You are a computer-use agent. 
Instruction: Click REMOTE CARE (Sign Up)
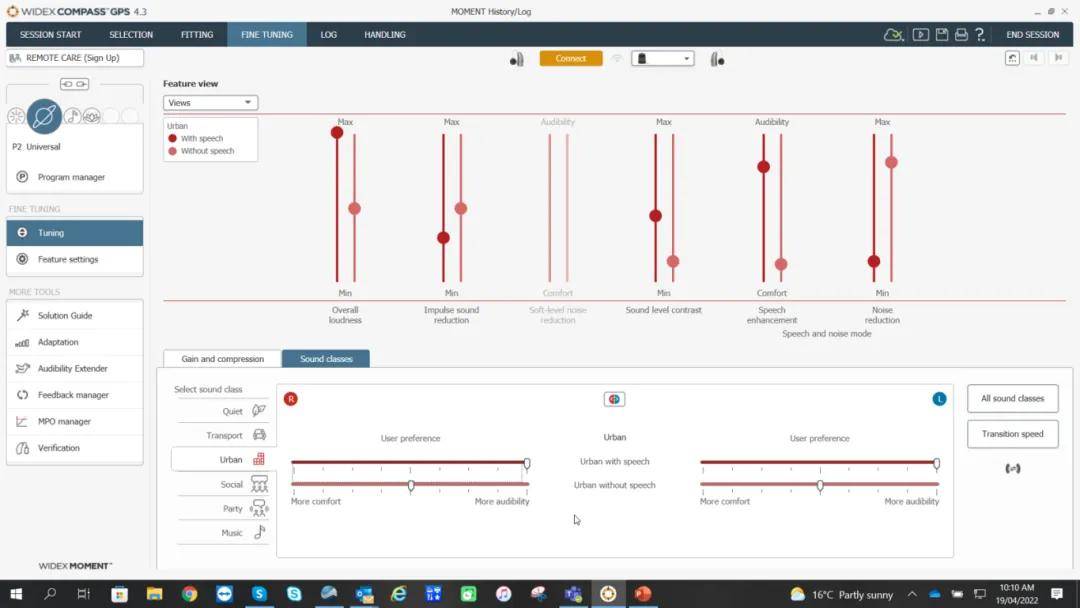(75, 58)
